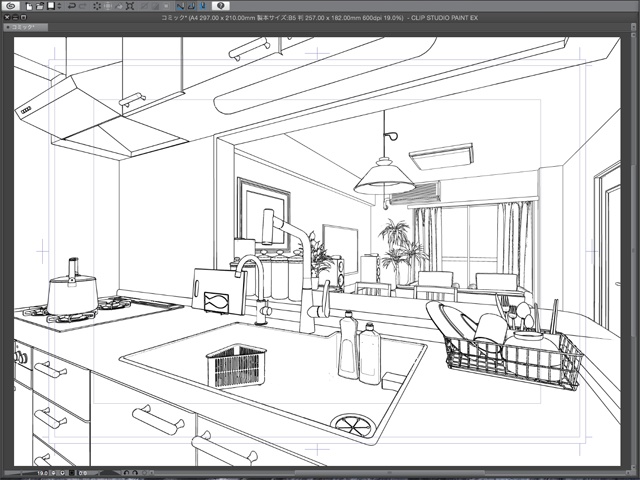
Task: Toggle Snap to Special Ruler
Action: 191,6
